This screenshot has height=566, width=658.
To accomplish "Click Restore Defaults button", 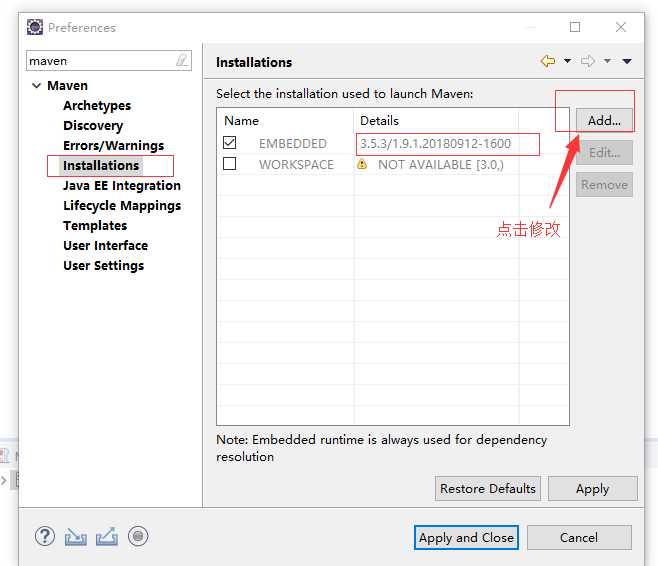I will coord(488,488).
